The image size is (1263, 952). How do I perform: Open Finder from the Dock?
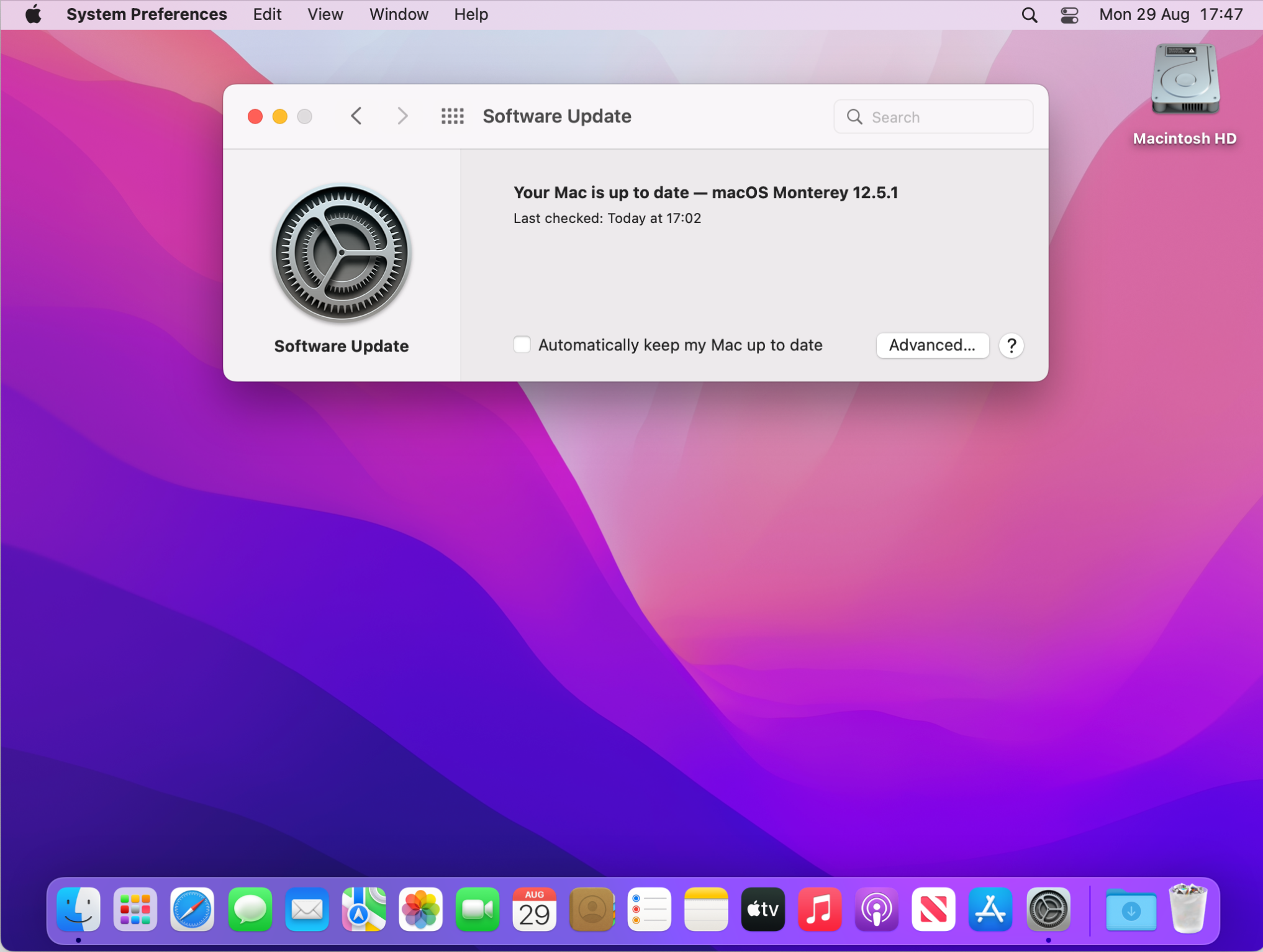78,910
